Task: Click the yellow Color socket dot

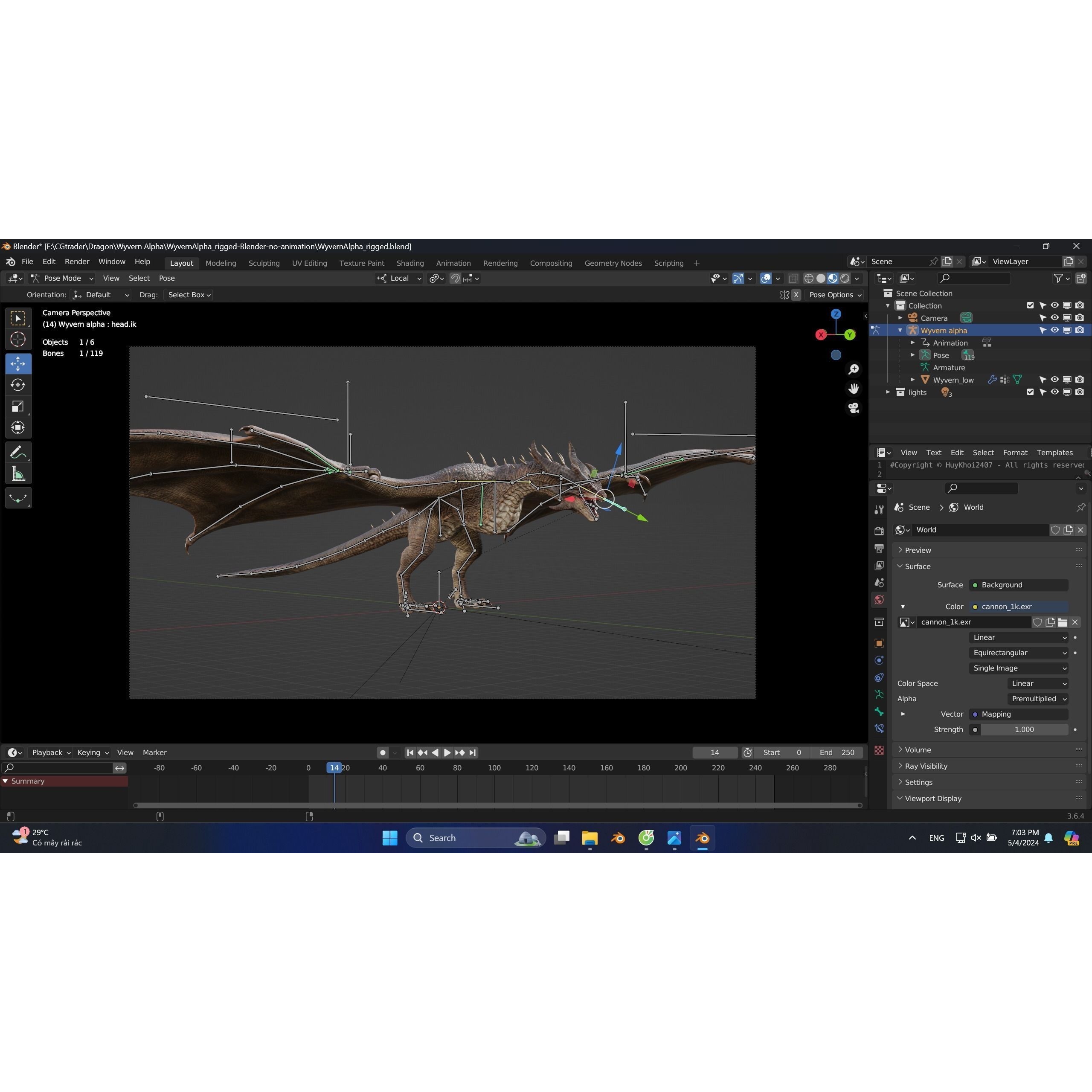Action: click(x=975, y=607)
